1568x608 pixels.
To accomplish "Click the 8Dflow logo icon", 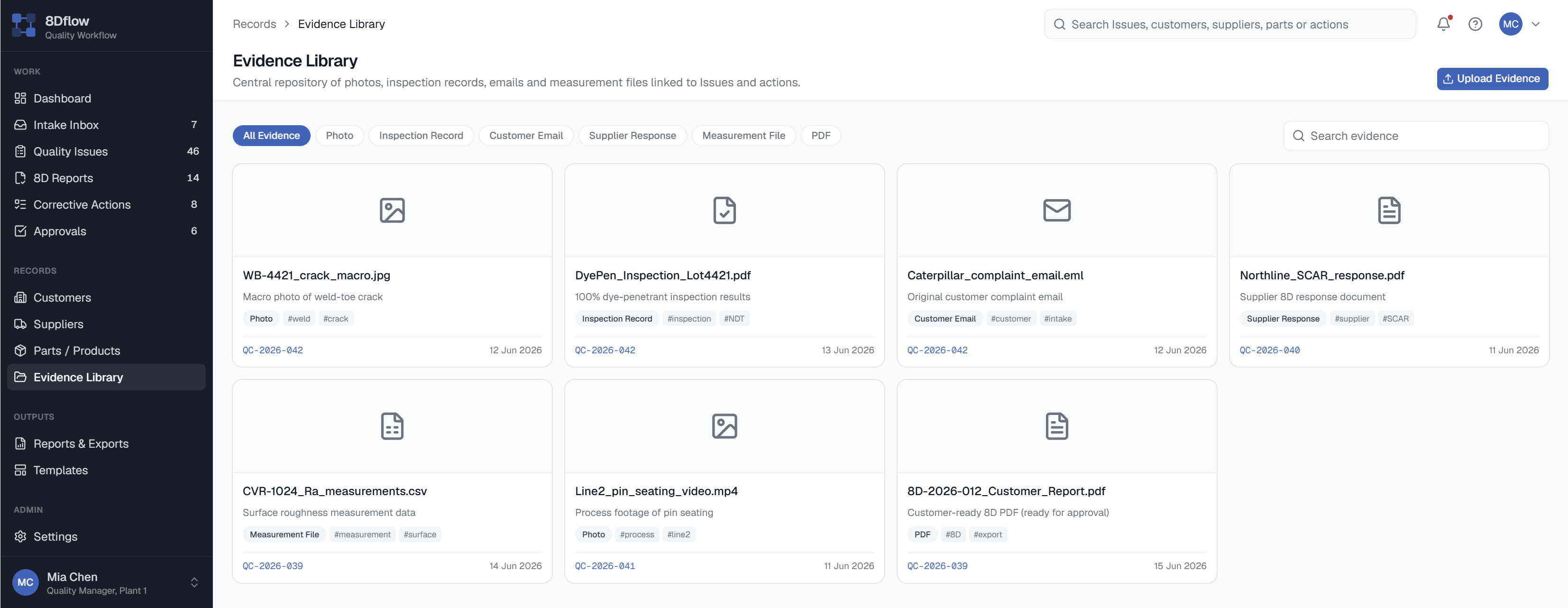I will (24, 26).
